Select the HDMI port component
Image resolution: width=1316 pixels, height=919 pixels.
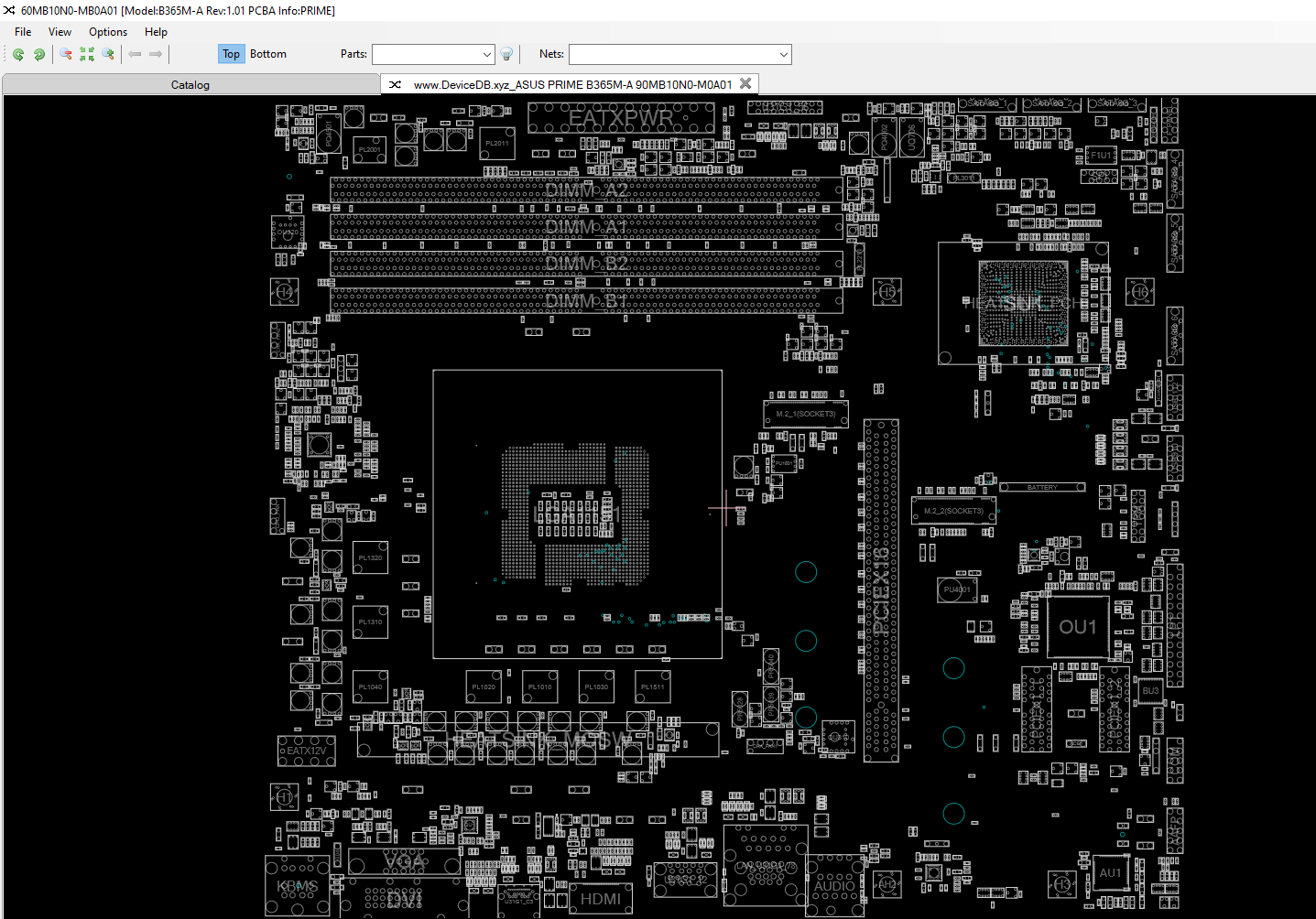point(601,899)
